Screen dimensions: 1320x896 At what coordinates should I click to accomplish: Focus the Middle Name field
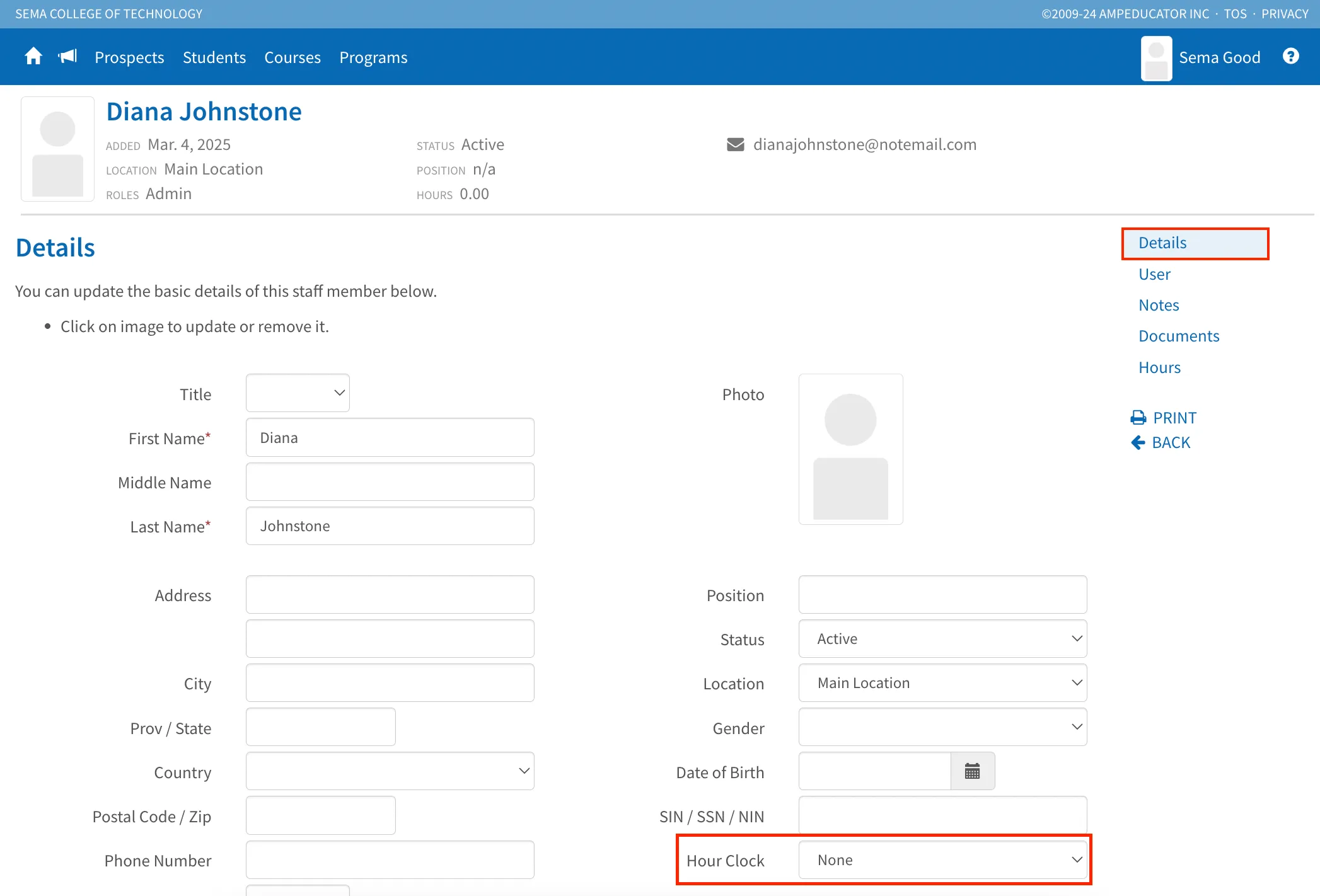pyautogui.click(x=390, y=482)
